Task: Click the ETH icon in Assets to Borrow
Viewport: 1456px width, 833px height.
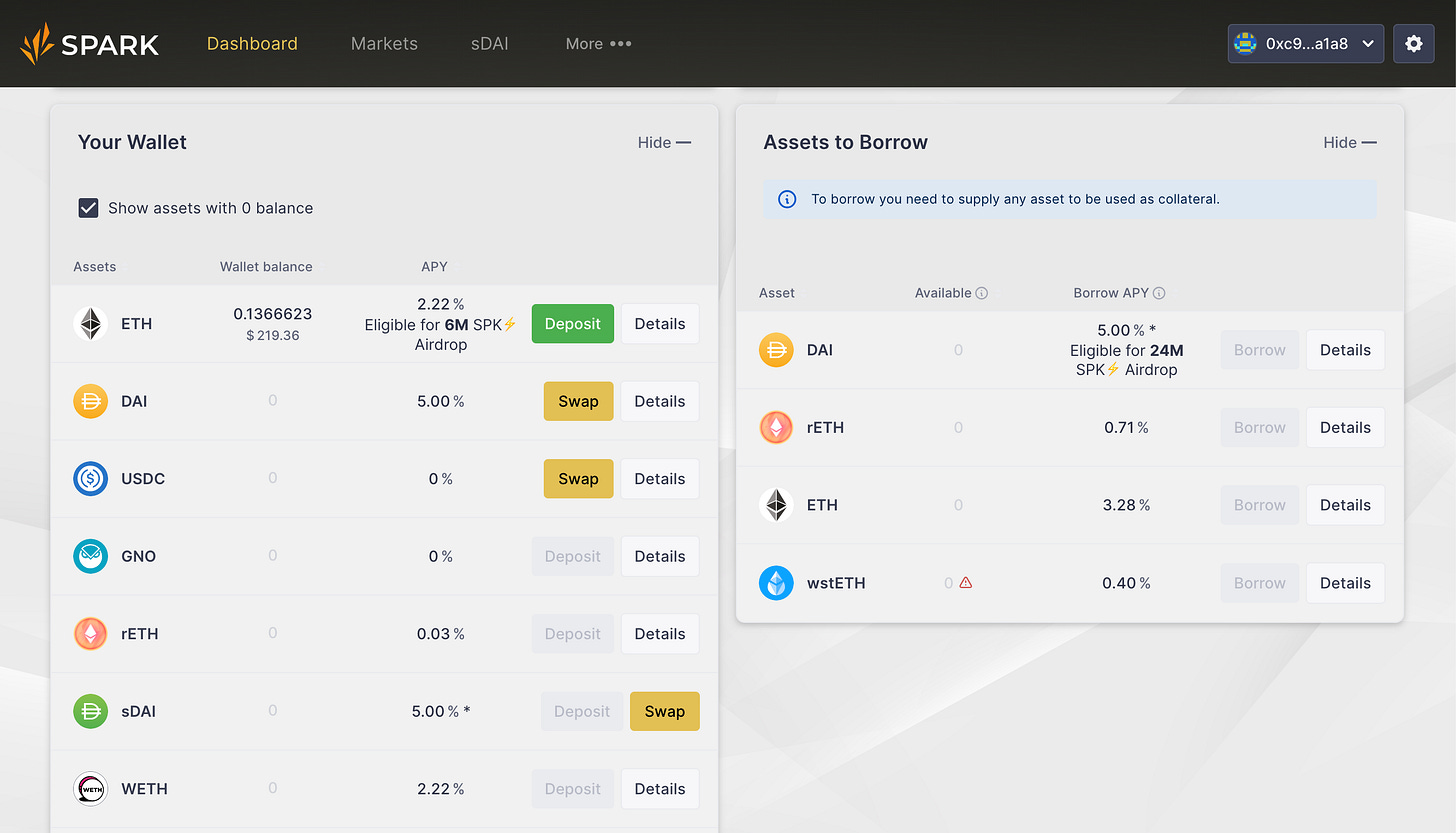Action: pyautogui.click(x=776, y=505)
